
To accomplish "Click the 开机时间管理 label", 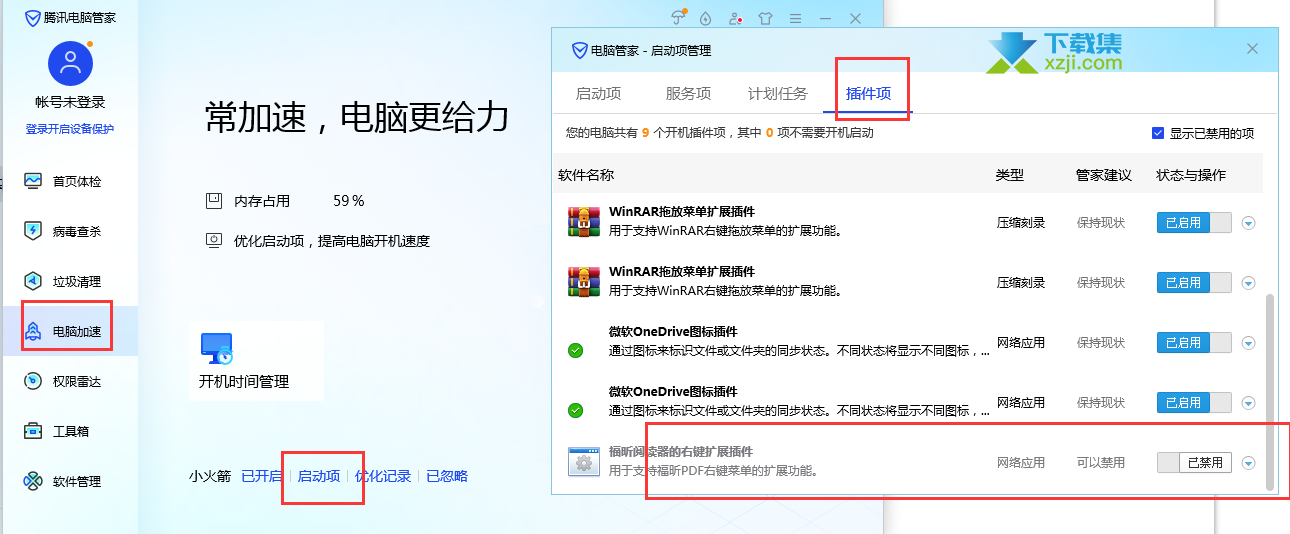I will [x=244, y=381].
